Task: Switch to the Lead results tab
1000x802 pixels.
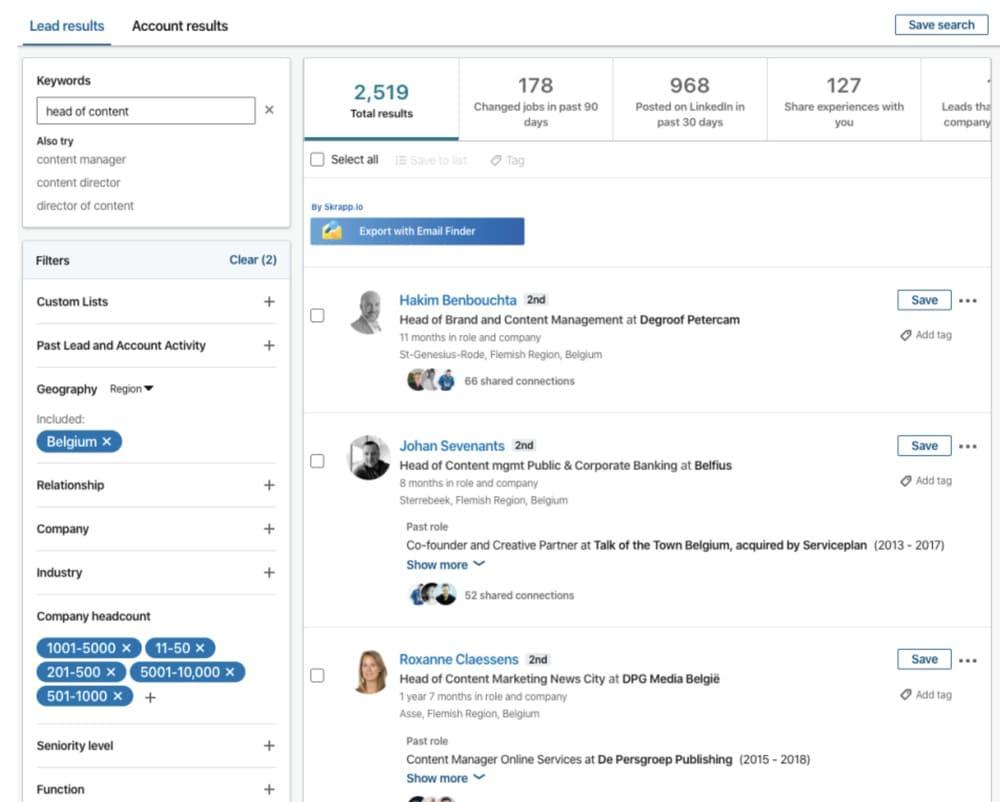Action: (x=67, y=26)
